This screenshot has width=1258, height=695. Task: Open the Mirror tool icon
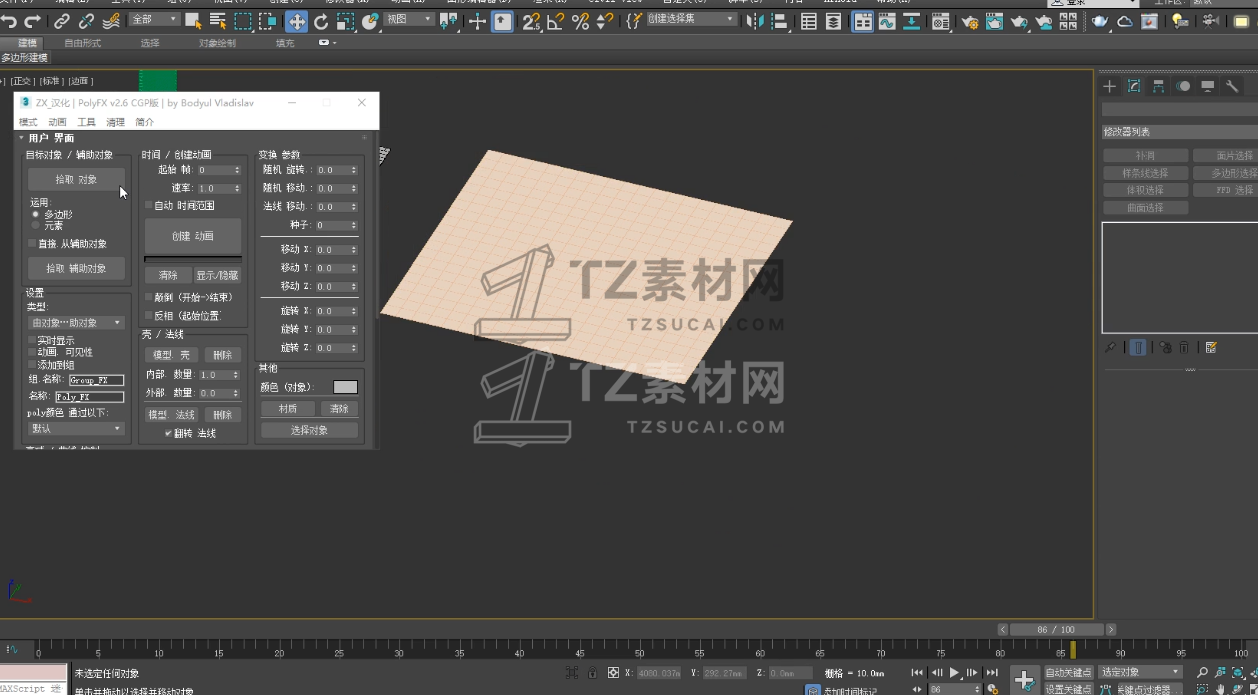pyautogui.click(x=755, y=22)
